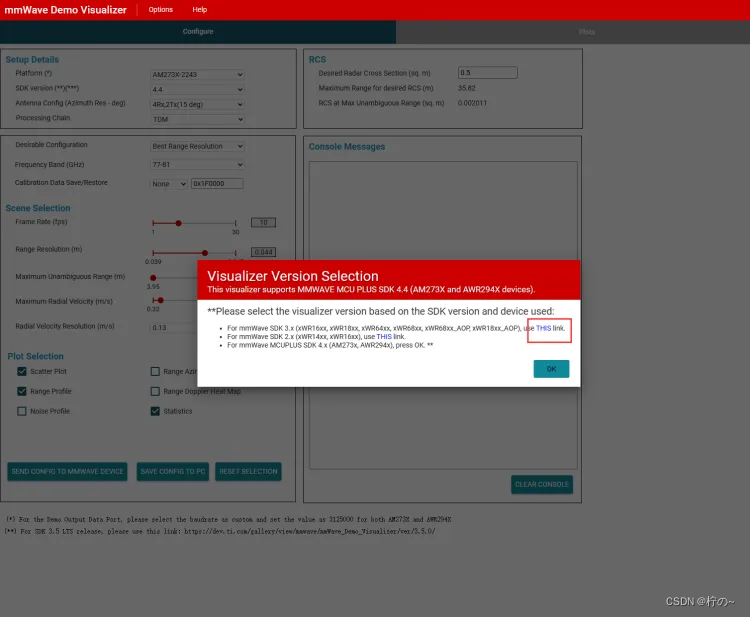Open the Options menu
Image resolution: width=750 pixels, height=617 pixels.
click(161, 10)
